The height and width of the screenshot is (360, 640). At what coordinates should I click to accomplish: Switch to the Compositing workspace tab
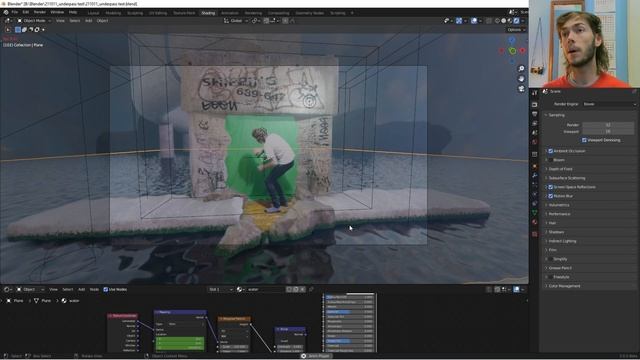click(x=279, y=13)
